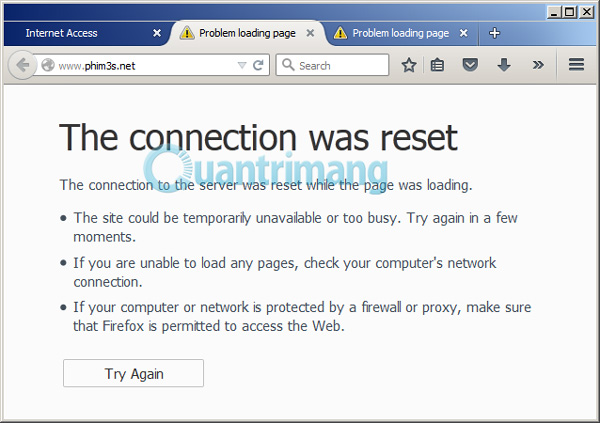Open the Downloads panel arrow
The width and height of the screenshot is (600, 423).
[x=503, y=65]
